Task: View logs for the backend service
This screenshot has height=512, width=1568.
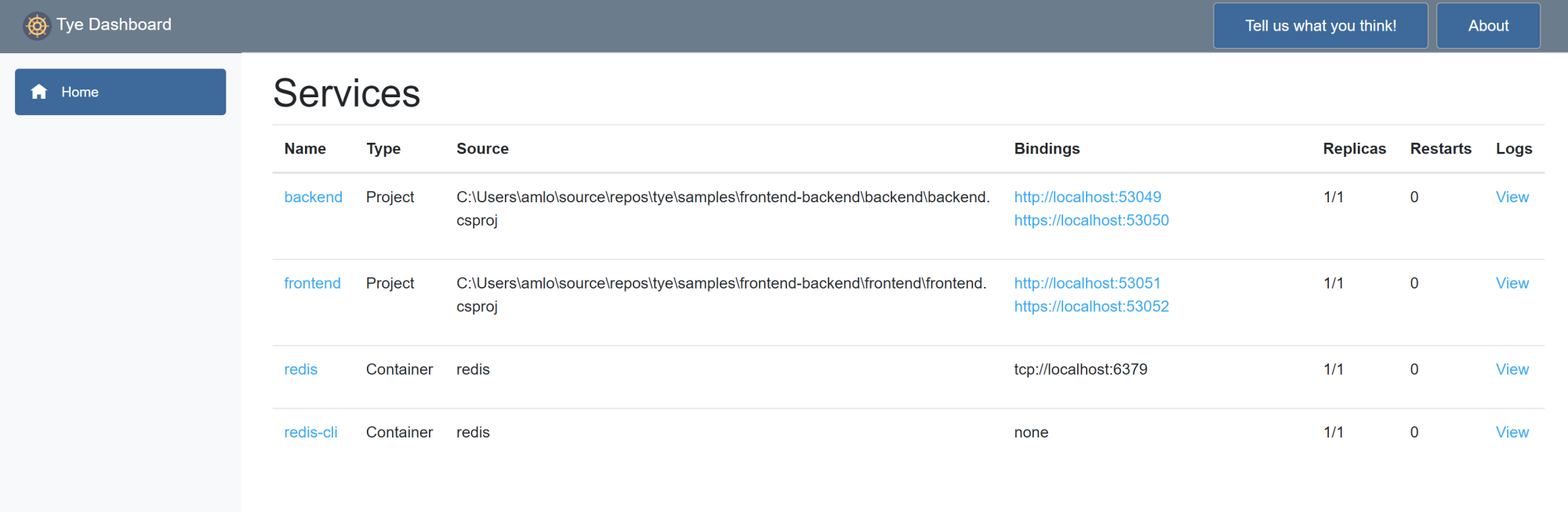Action: pyautogui.click(x=1512, y=197)
